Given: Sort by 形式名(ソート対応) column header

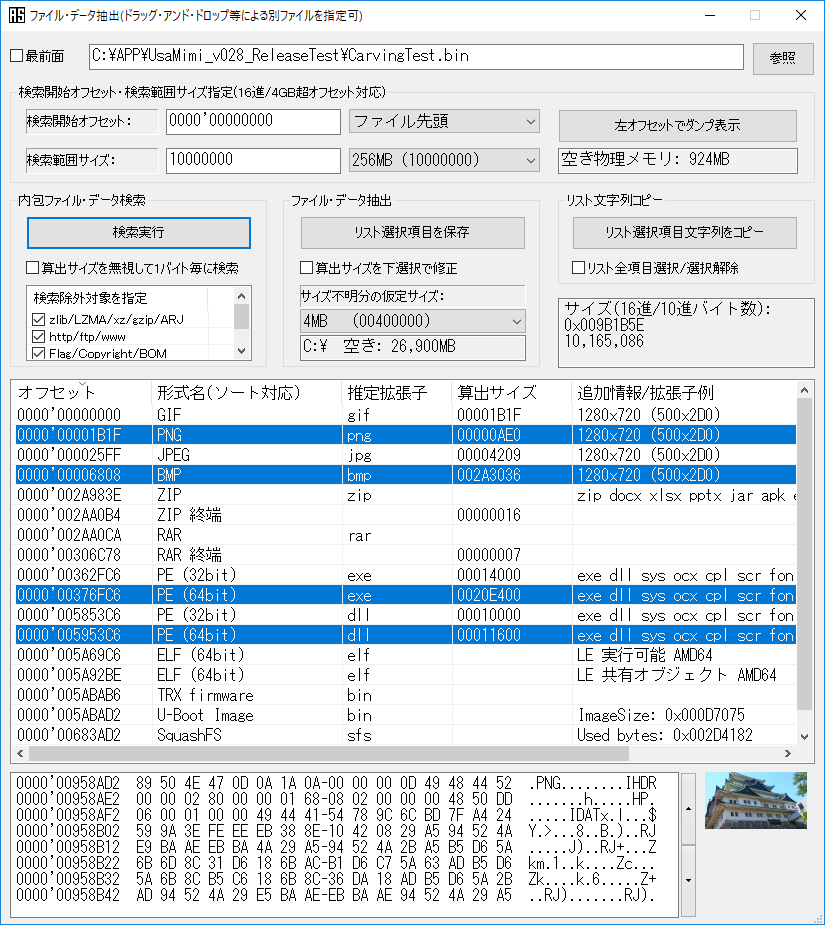Looking at the screenshot, I should (x=247, y=392).
